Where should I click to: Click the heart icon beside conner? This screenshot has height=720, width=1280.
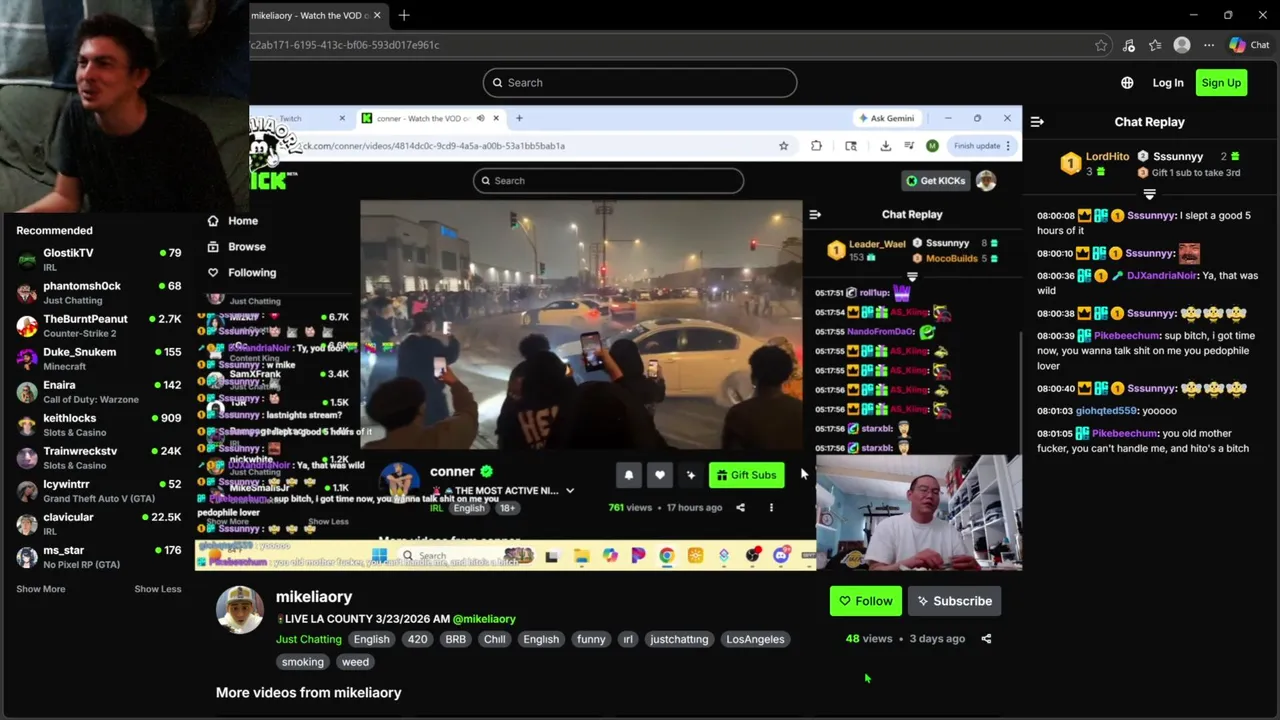click(659, 475)
